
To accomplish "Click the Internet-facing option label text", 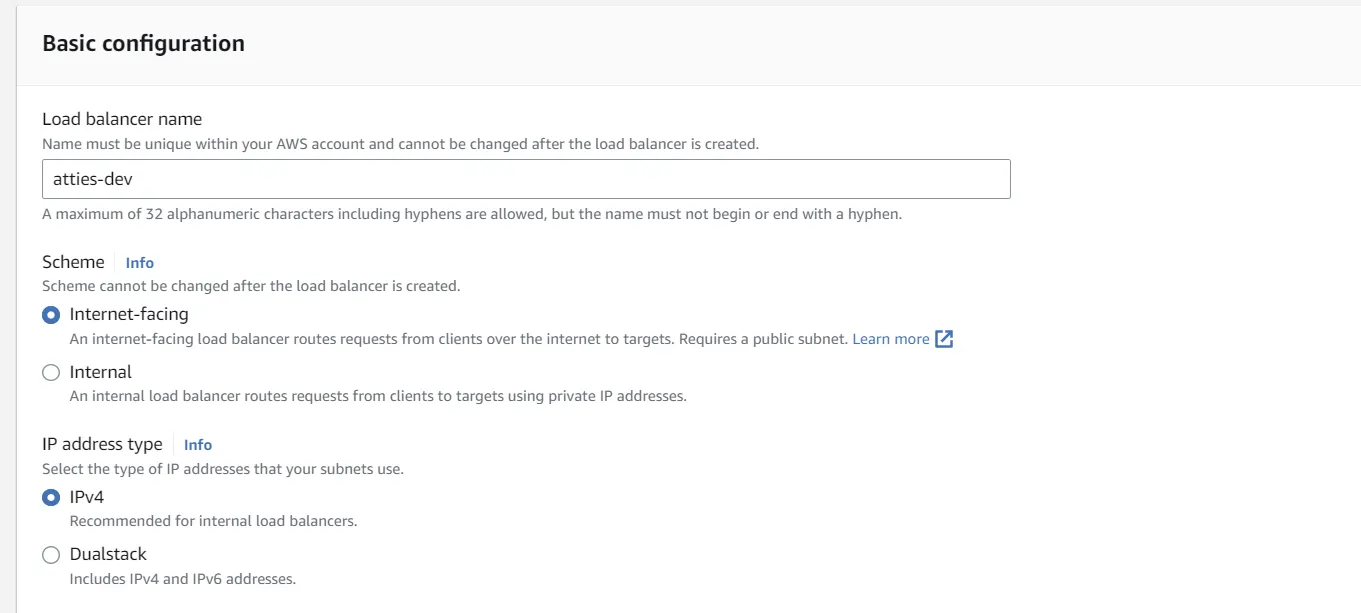I will coord(129,314).
